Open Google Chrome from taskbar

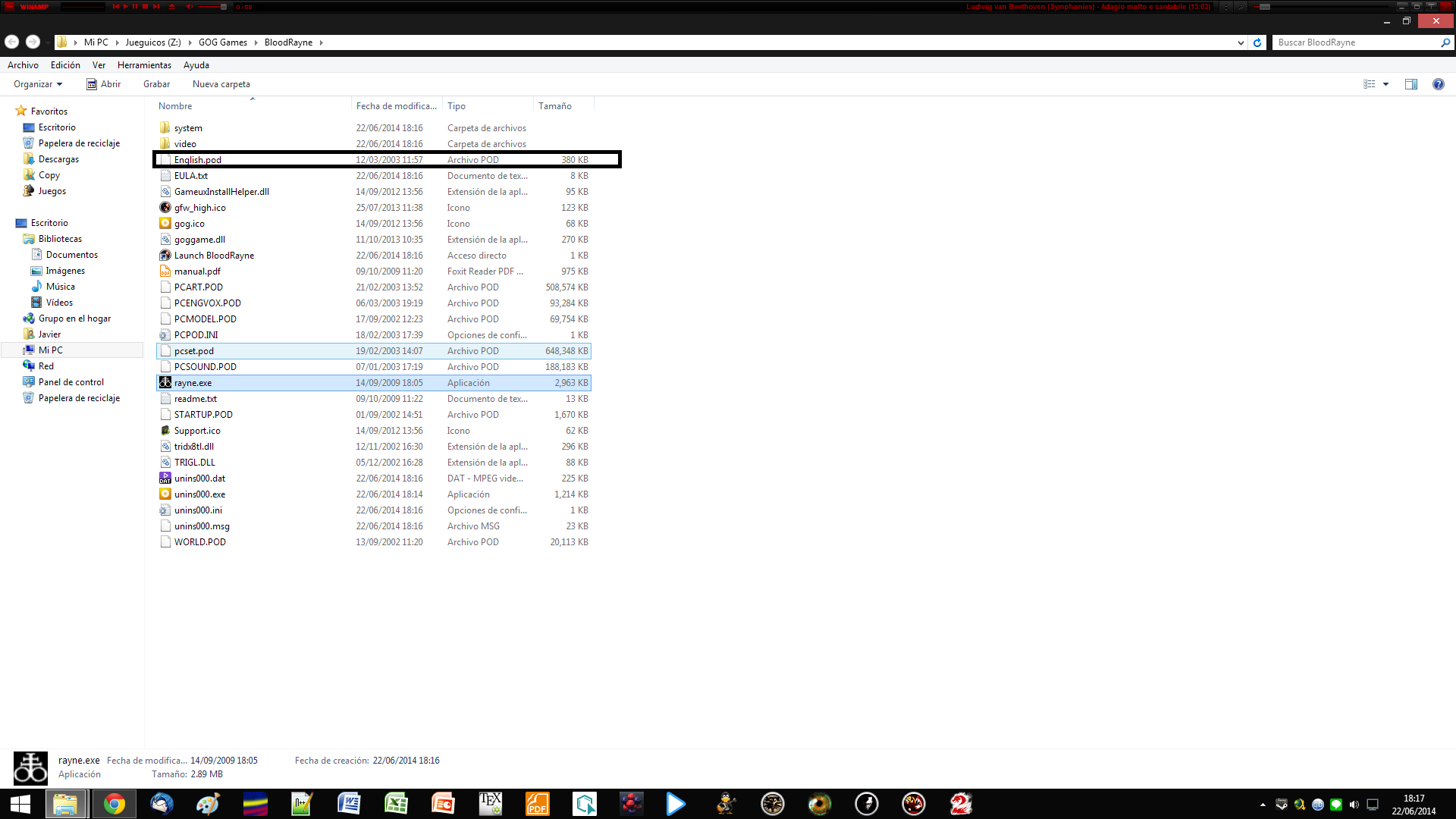click(115, 804)
